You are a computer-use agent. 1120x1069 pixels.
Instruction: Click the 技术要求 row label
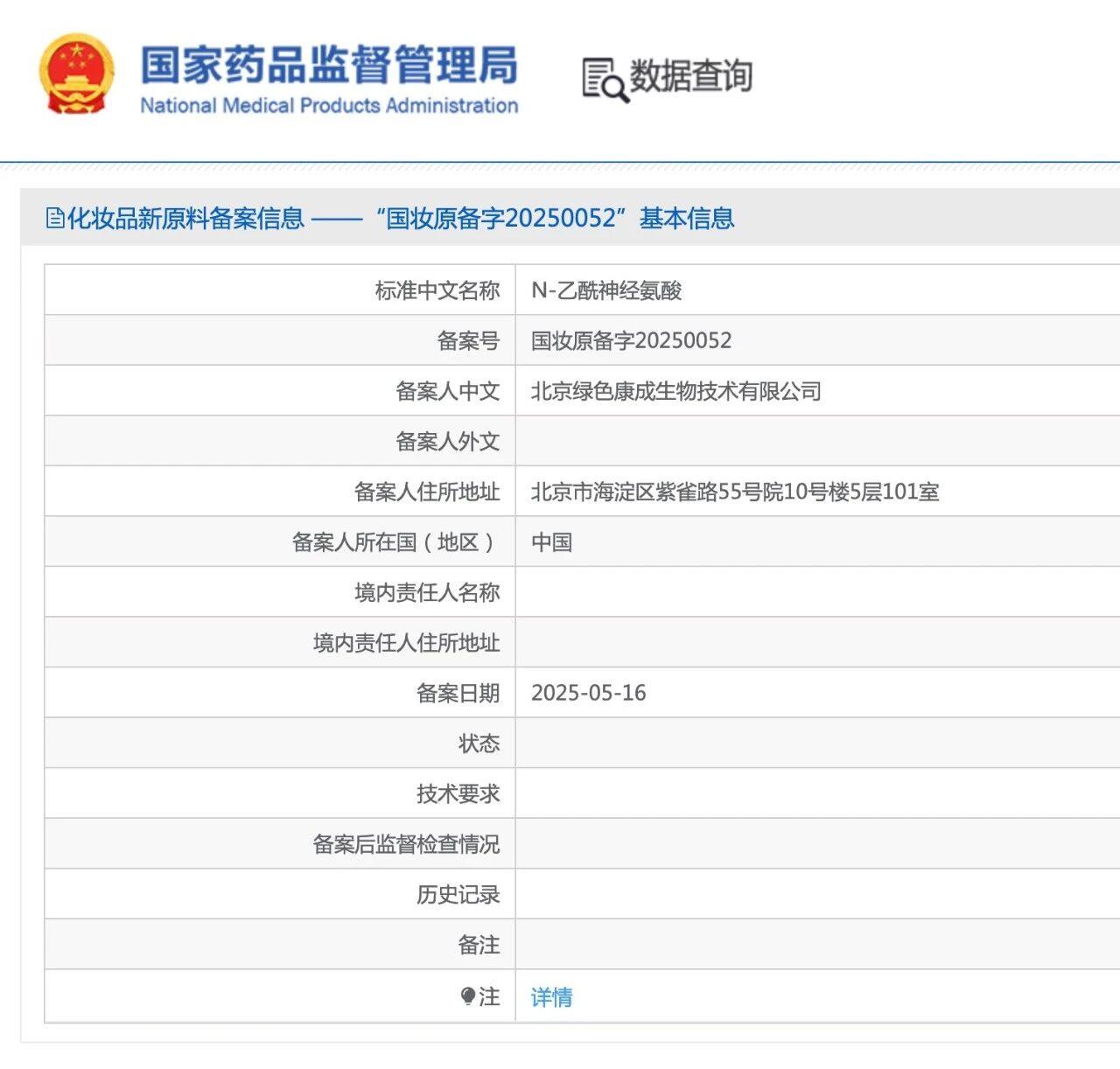[x=458, y=793]
